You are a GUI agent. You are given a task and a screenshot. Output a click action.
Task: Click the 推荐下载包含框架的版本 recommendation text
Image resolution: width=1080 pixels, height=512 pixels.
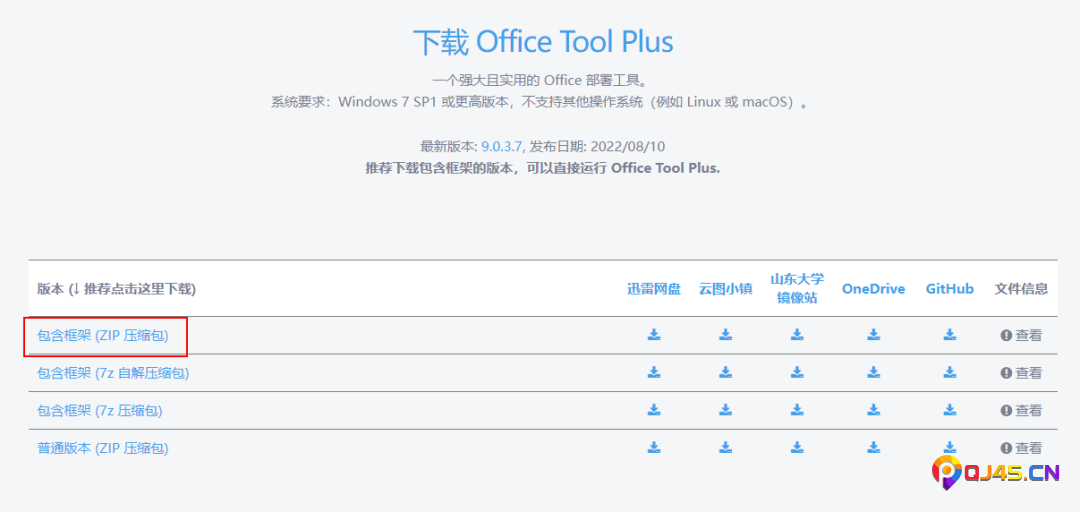543,168
